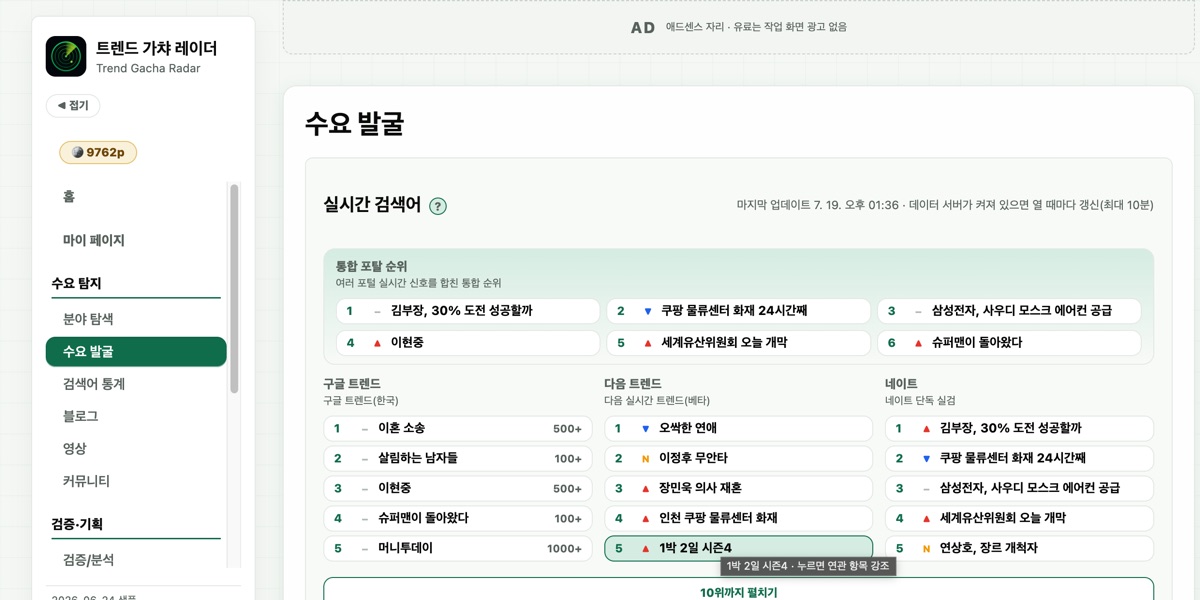
Task: Click the 수요 발굴 page heading
Action: [354, 124]
